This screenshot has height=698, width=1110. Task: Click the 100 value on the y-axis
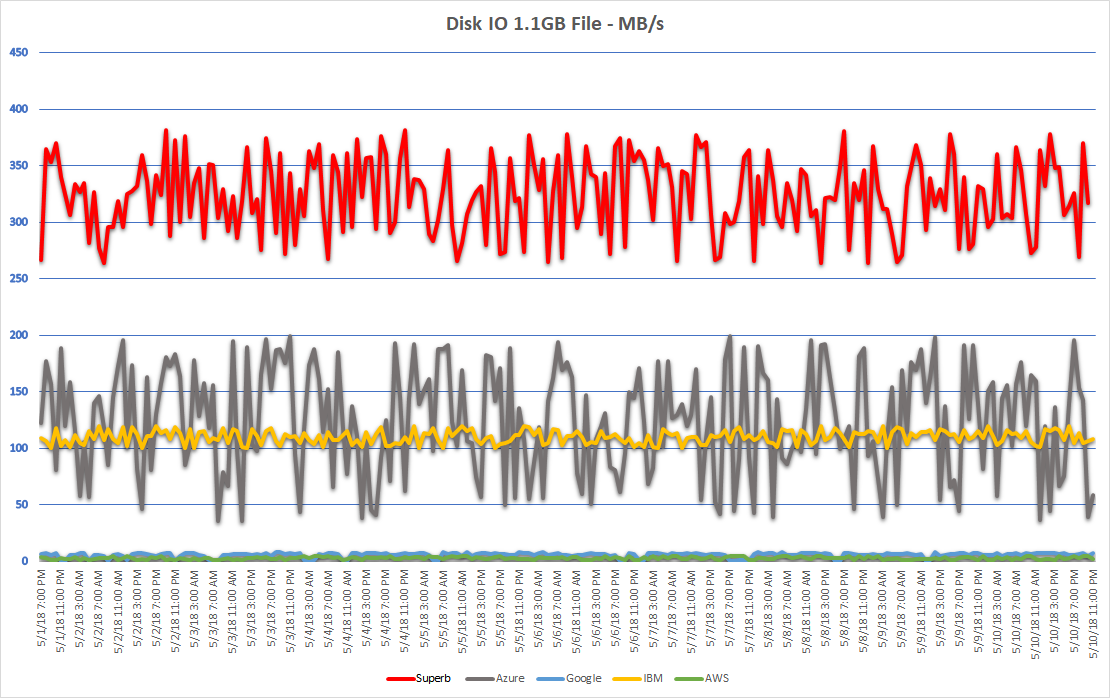click(x=17, y=448)
